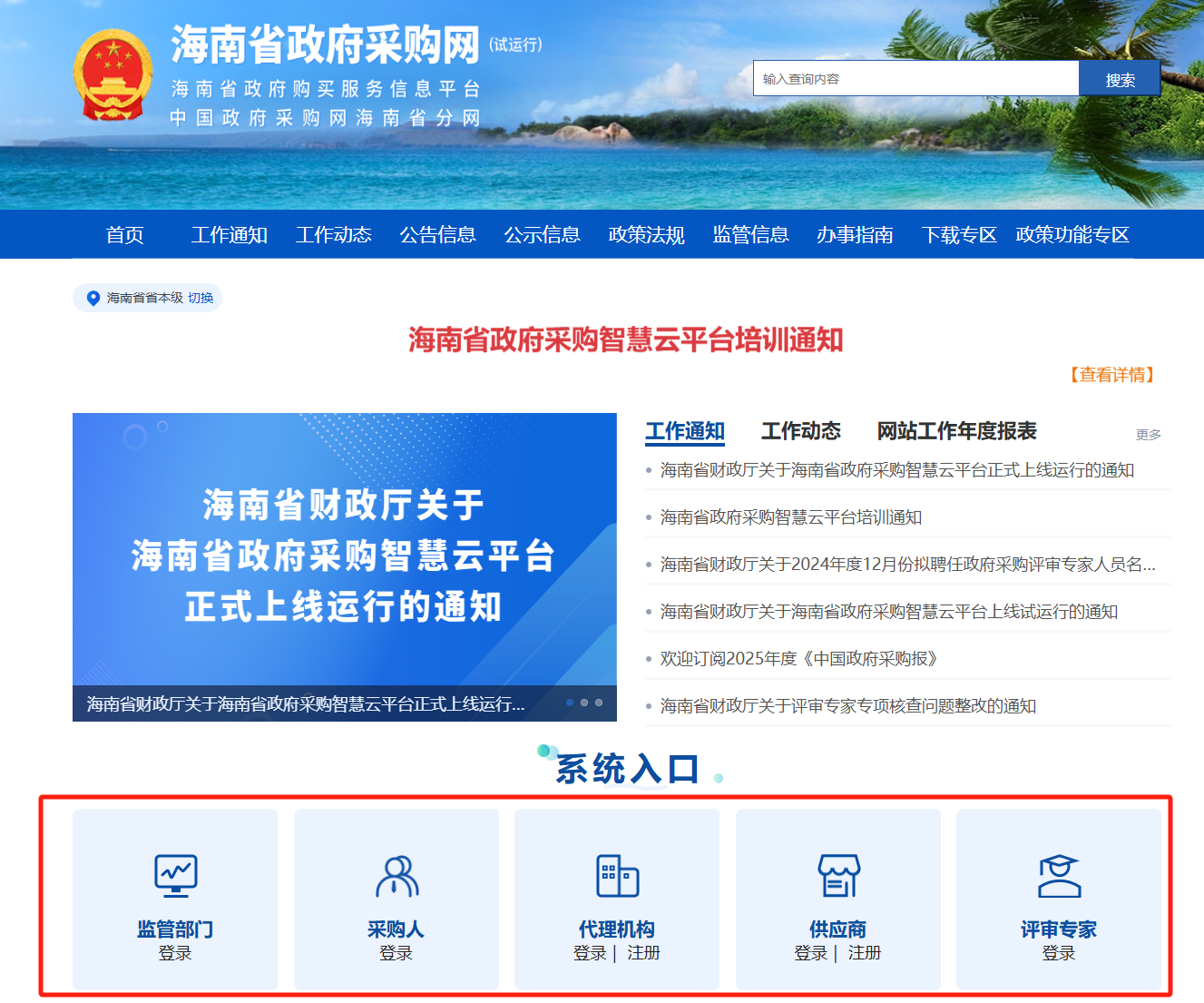Screen dimensions: 1204x1003
Task: Switch to 工作动态 news tab
Action: pyautogui.click(x=801, y=431)
